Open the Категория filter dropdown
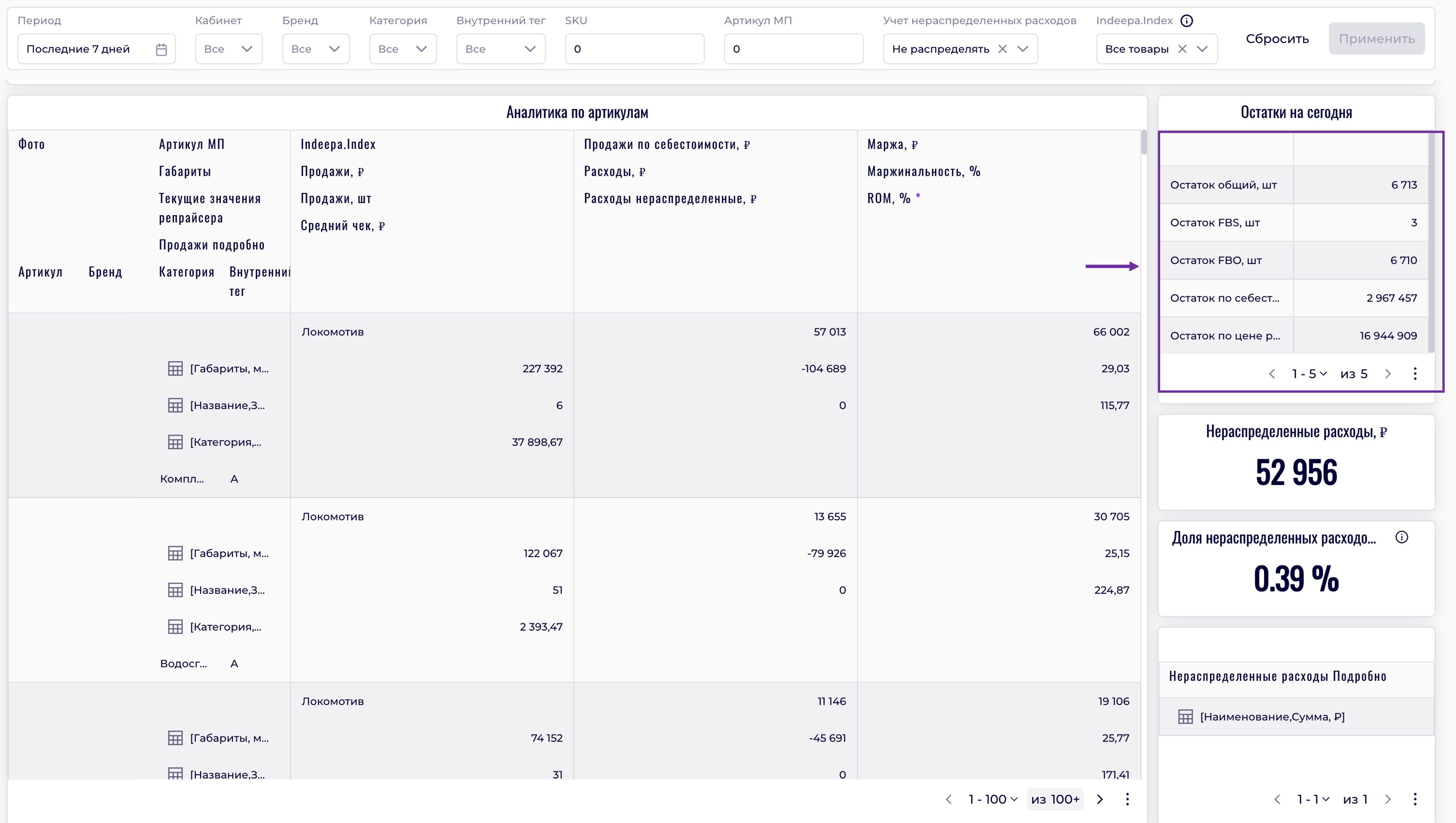Screen dimensions: 1456x823 coord(403,49)
